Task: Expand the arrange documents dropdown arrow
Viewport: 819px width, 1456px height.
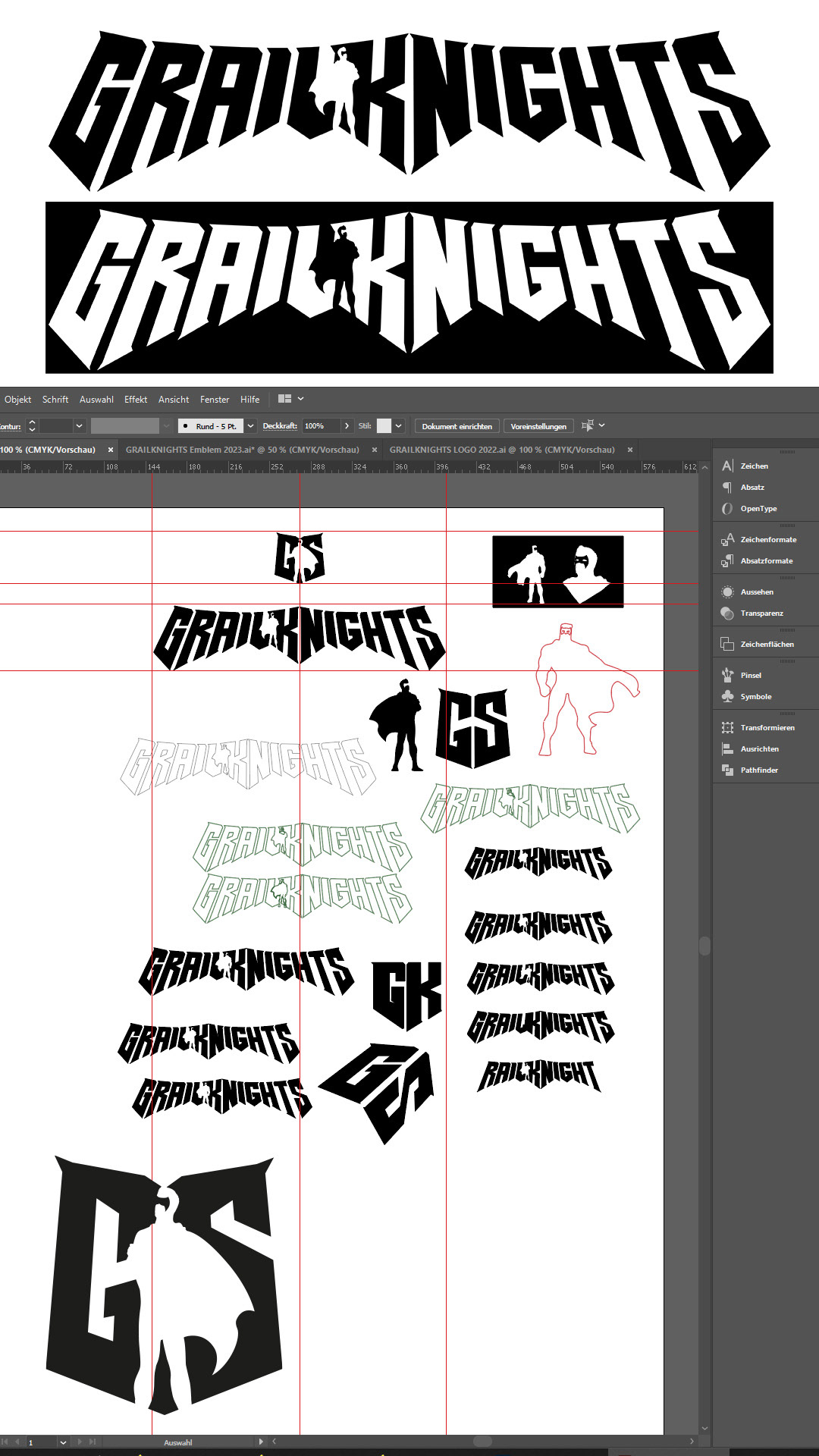Action: [x=300, y=399]
